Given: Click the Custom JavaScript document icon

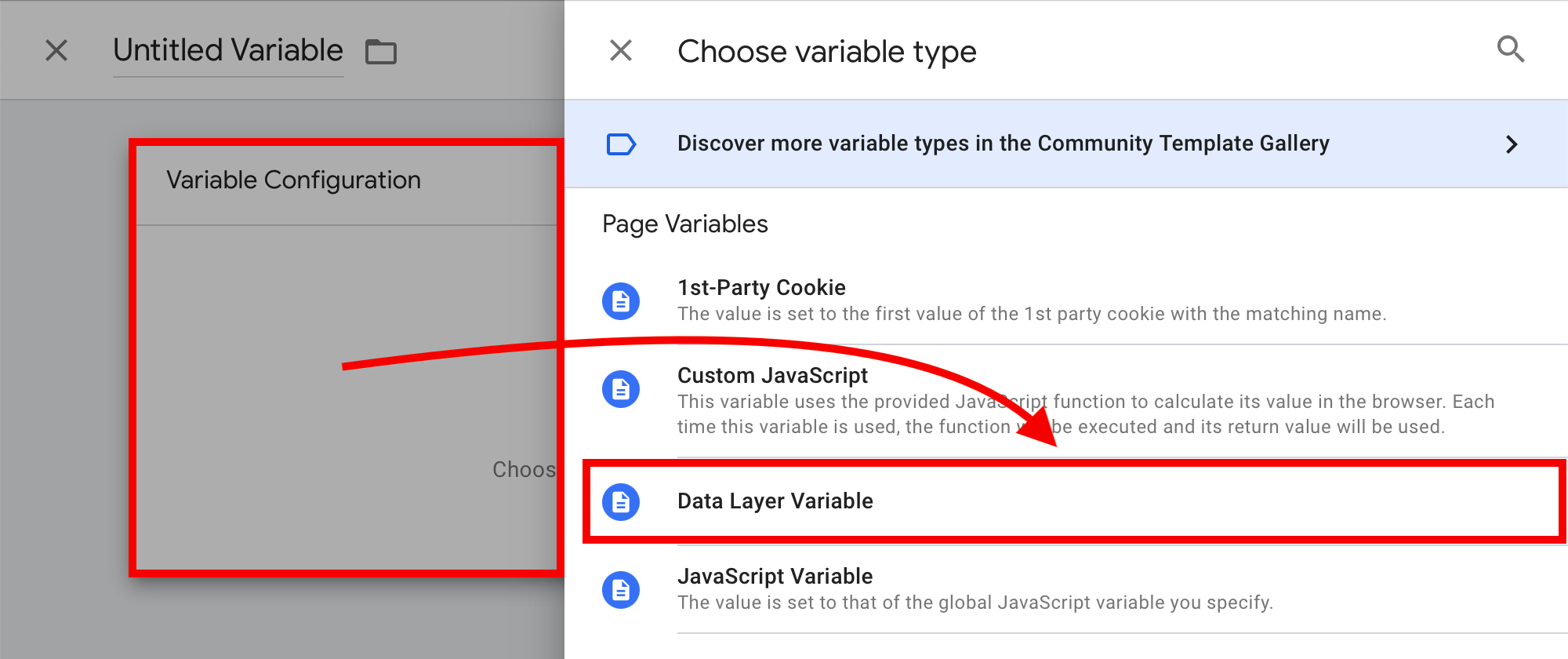Looking at the screenshot, I should point(621,389).
